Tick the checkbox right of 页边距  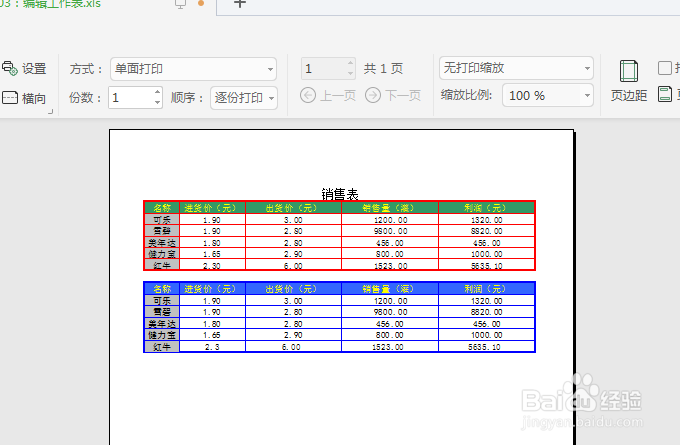(x=665, y=68)
